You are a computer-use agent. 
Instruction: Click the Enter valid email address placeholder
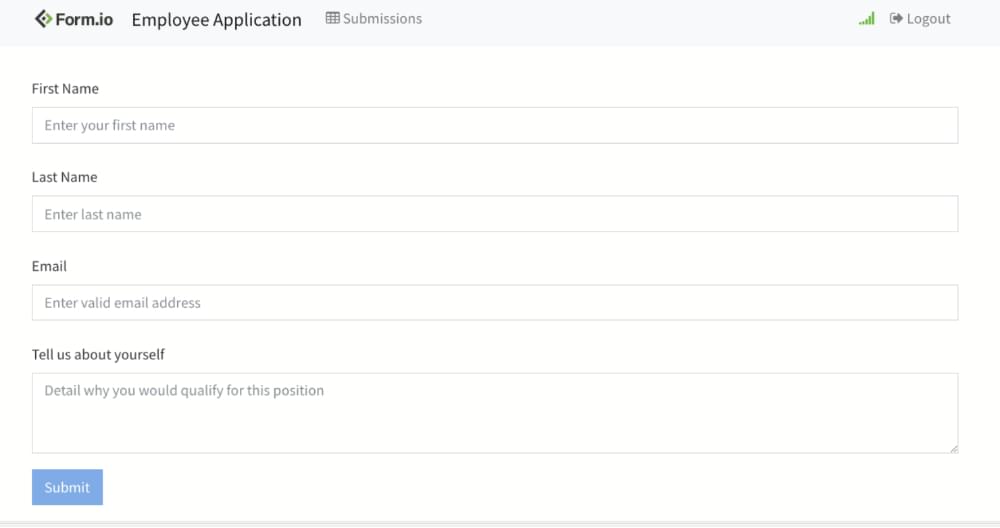pyautogui.click(x=122, y=303)
